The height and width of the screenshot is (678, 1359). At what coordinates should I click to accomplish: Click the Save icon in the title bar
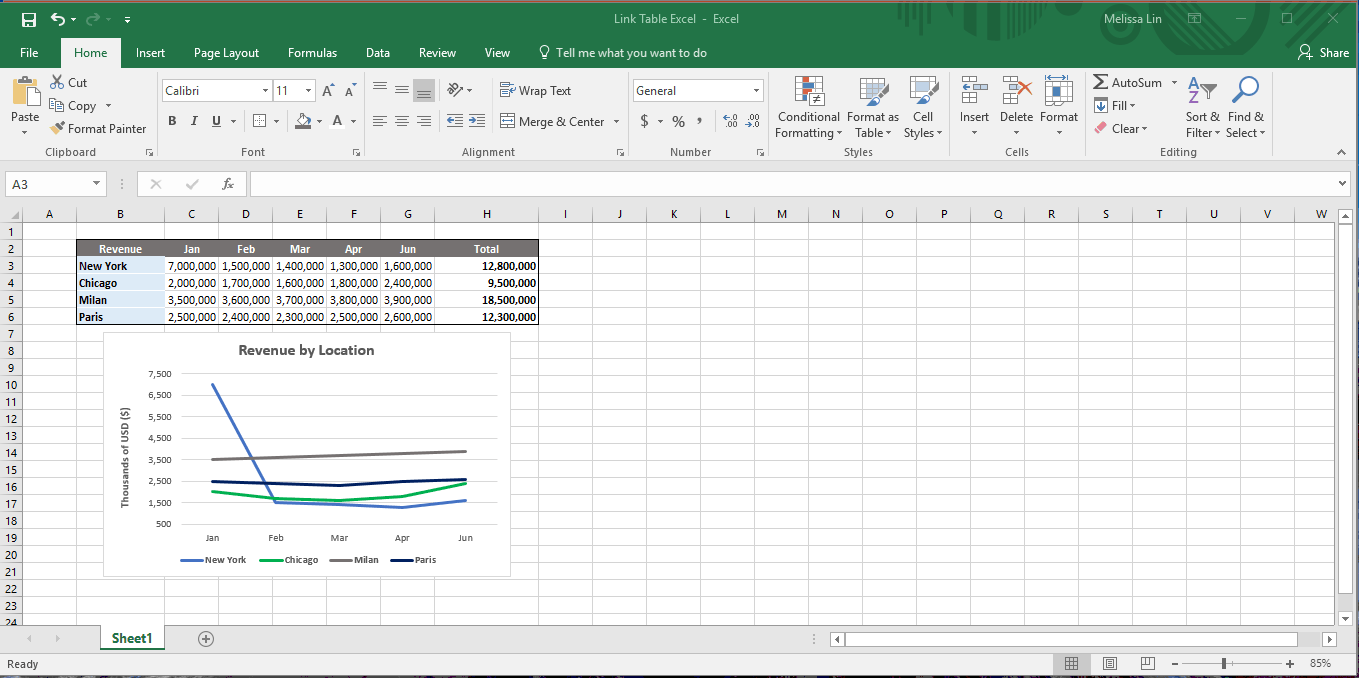(x=29, y=19)
